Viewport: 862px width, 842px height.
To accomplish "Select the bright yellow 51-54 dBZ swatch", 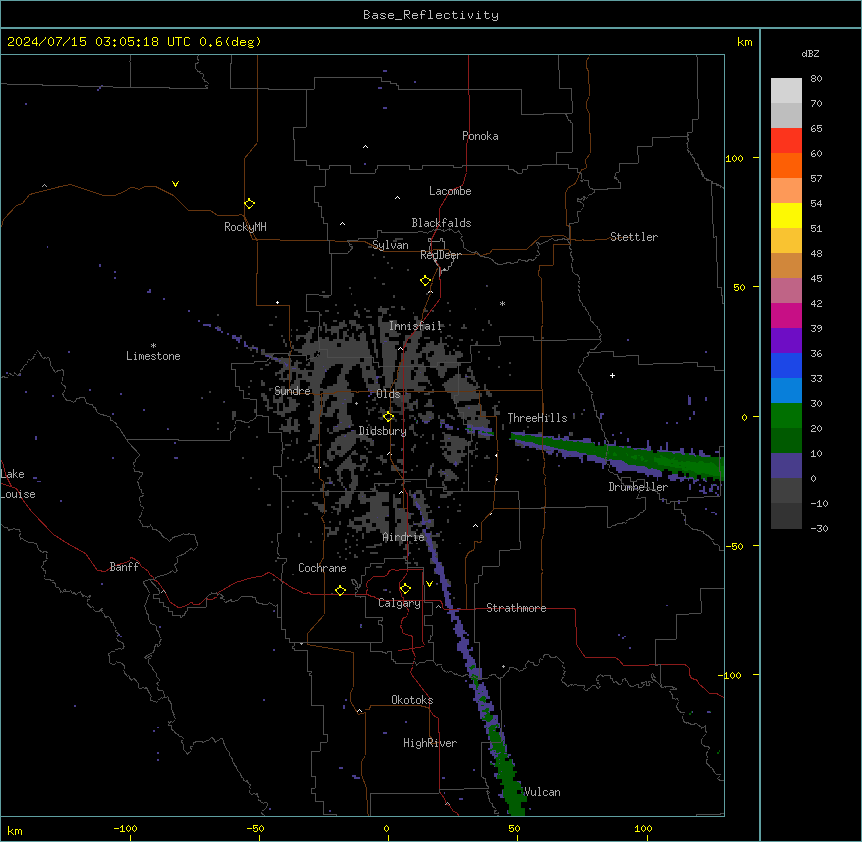I will [786, 215].
